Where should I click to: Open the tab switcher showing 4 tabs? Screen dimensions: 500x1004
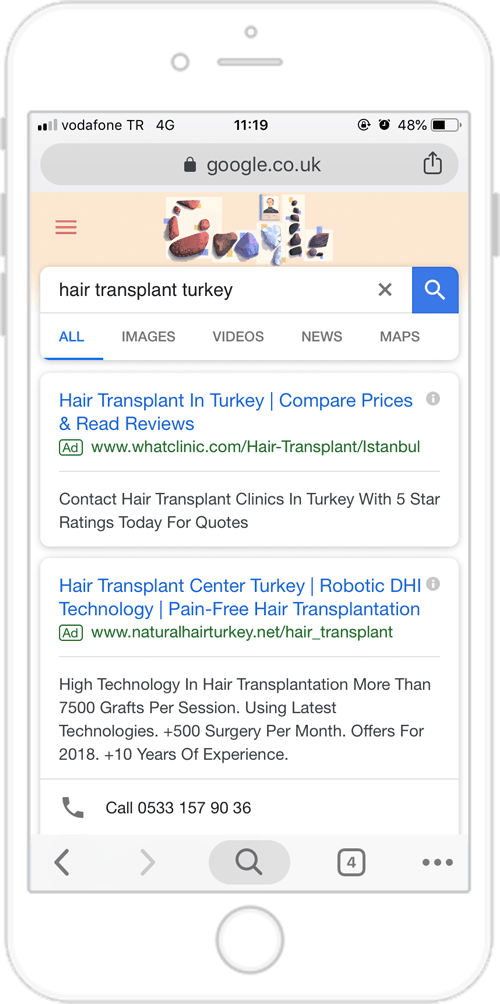(x=351, y=862)
